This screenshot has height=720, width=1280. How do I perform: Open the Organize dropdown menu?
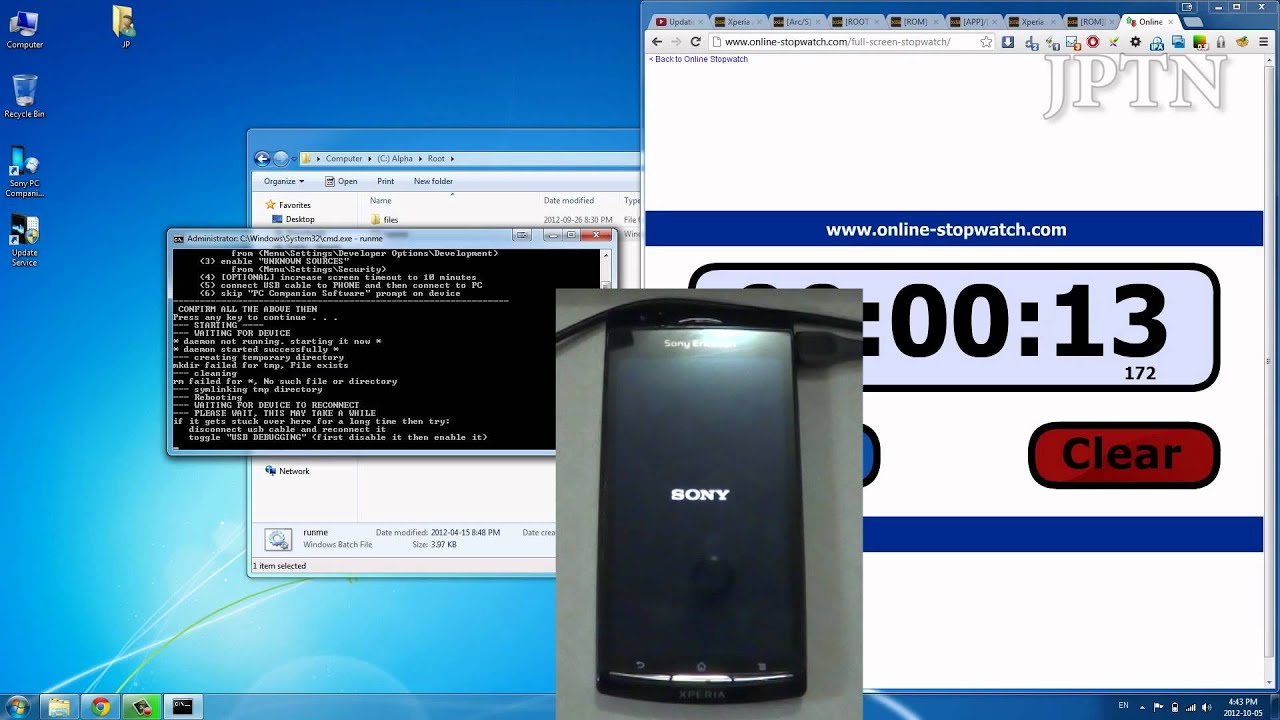coord(284,181)
